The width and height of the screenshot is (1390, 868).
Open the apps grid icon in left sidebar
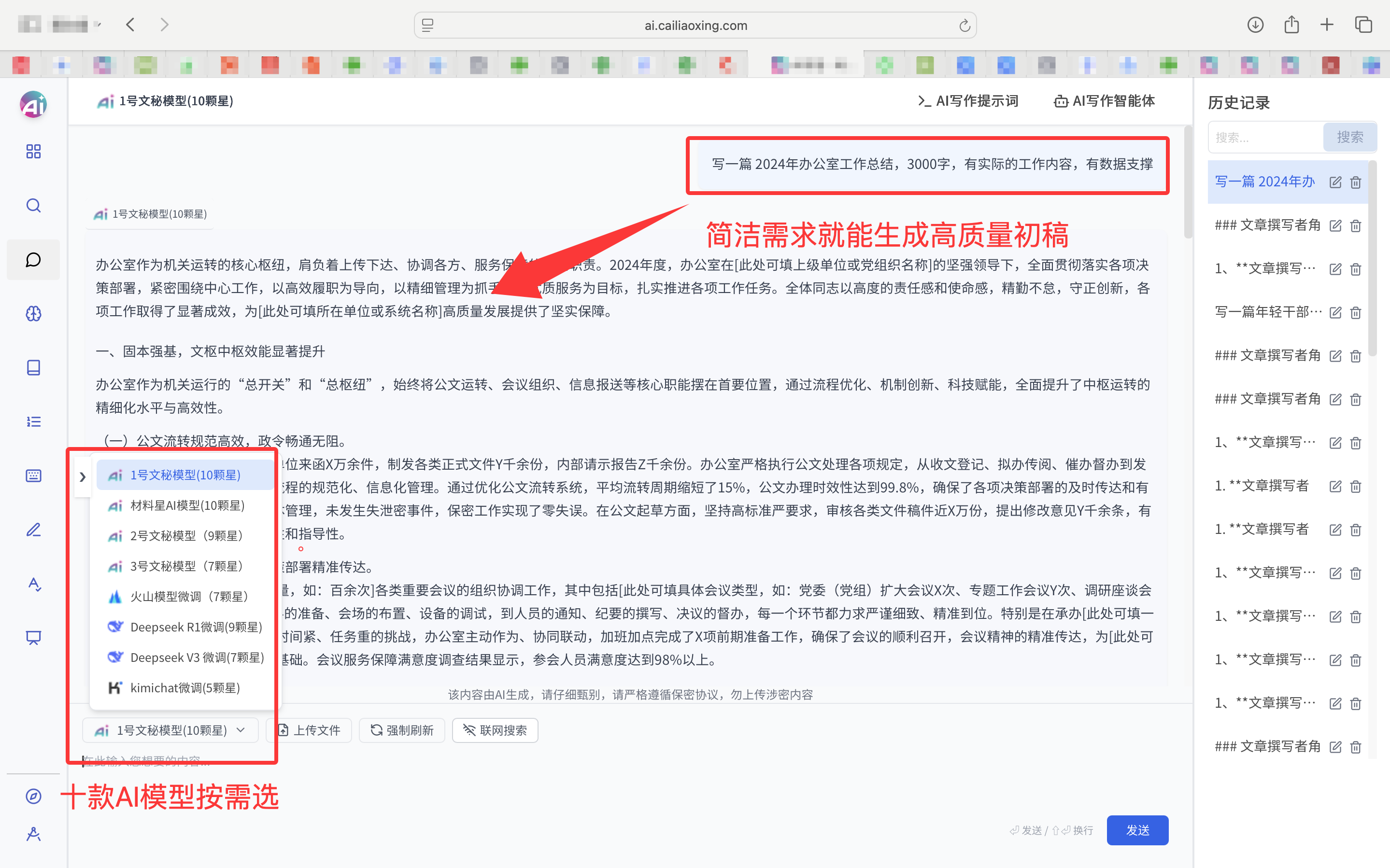pos(33,152)
